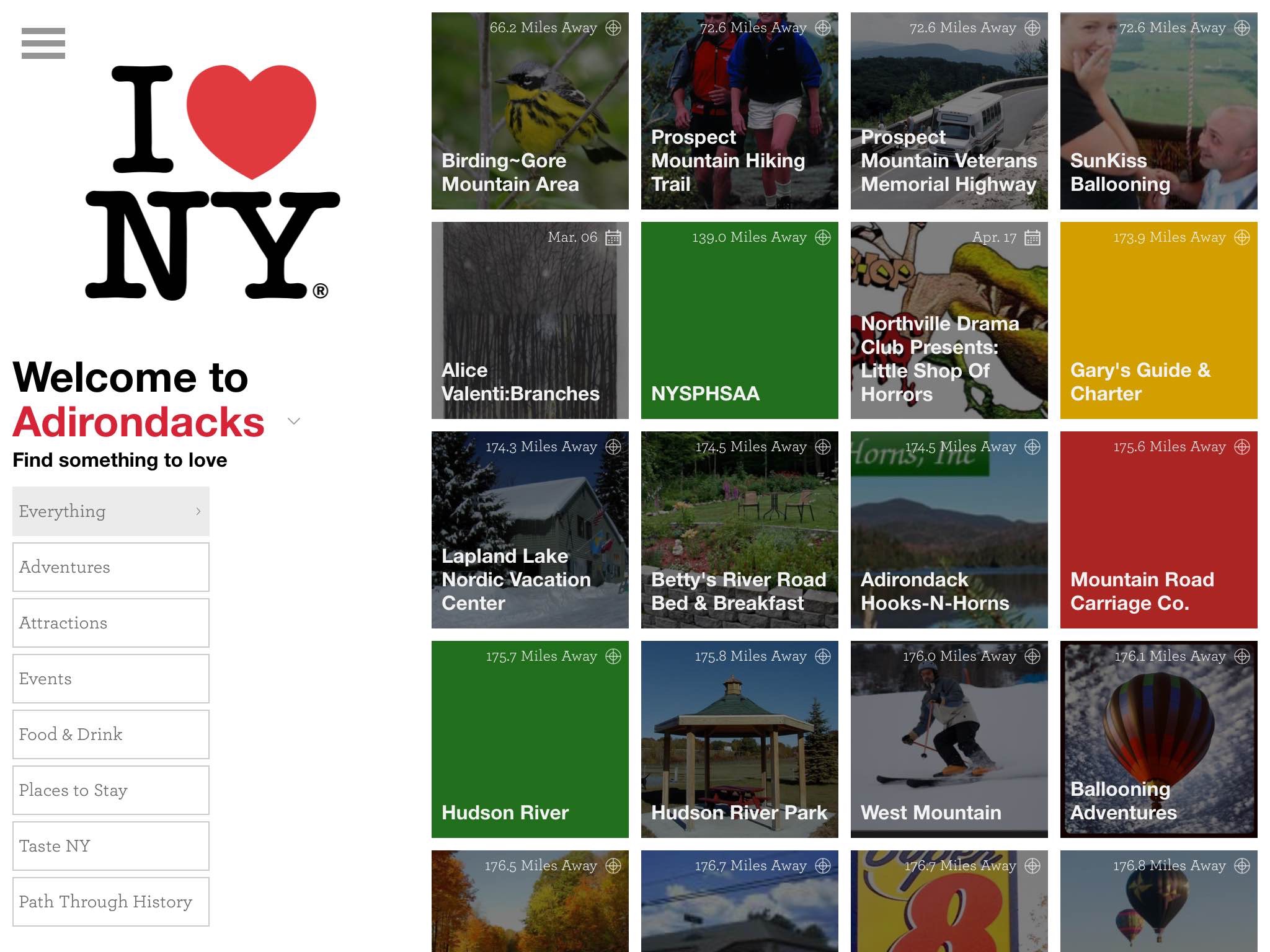Expand the Everything category menu item
This screenshot has width=1270, height=952.
click(198, 512)
